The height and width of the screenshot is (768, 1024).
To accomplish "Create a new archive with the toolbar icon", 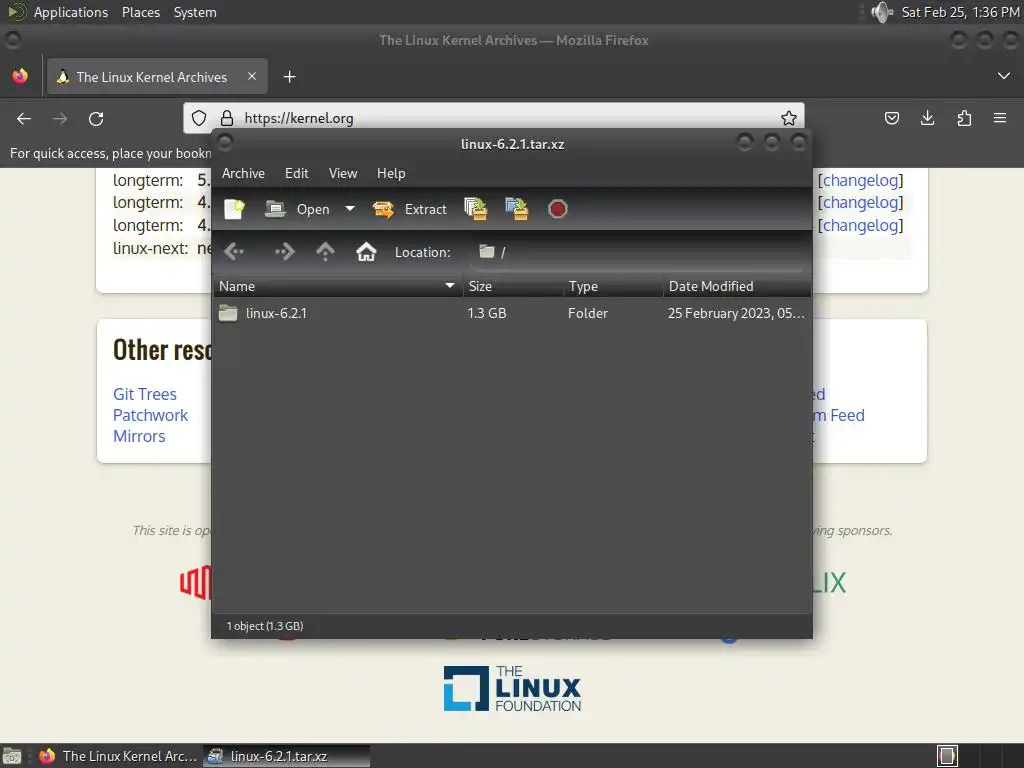I will [234, 209].
